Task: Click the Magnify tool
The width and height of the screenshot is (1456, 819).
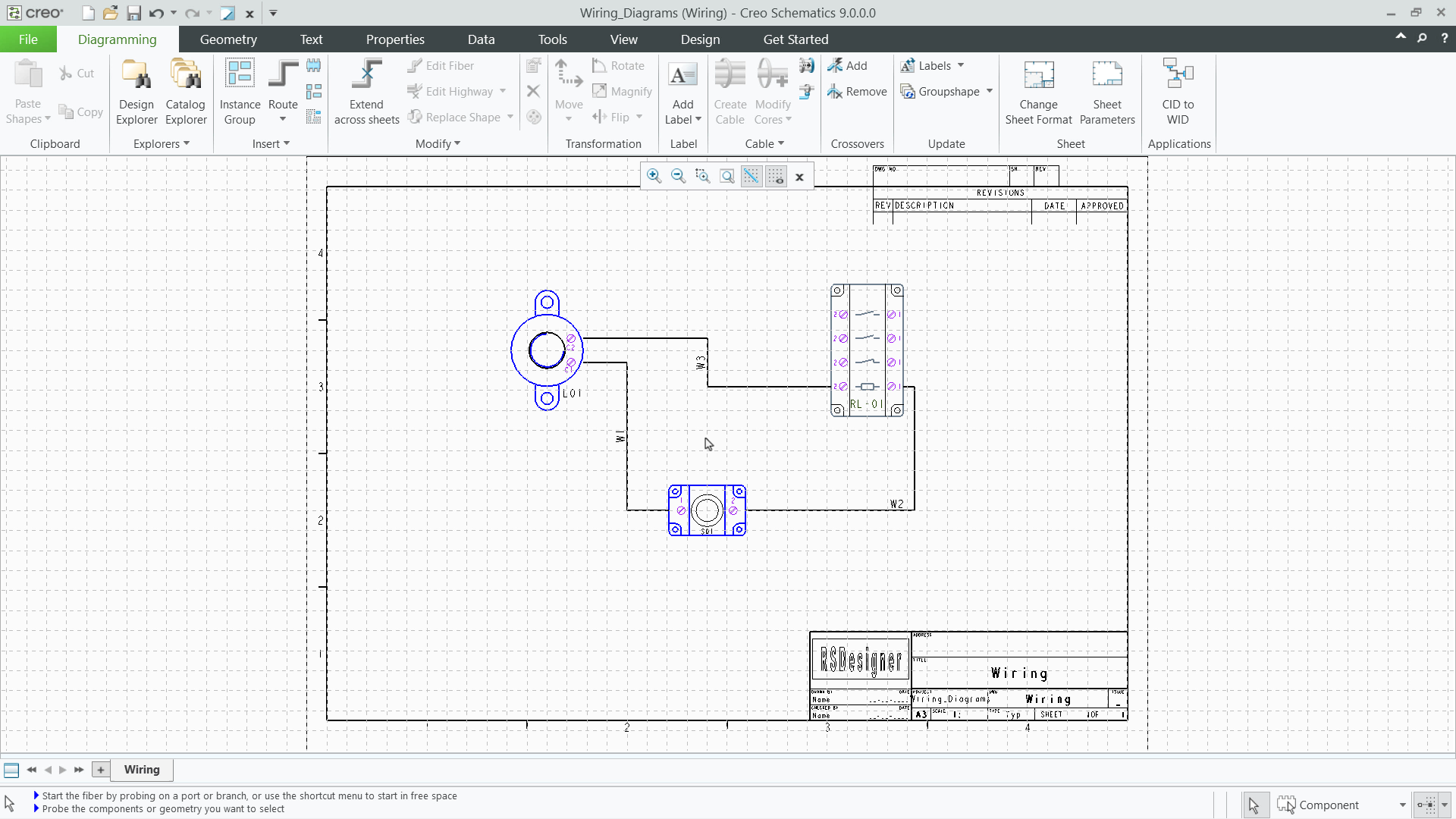Action: [622, 92]
